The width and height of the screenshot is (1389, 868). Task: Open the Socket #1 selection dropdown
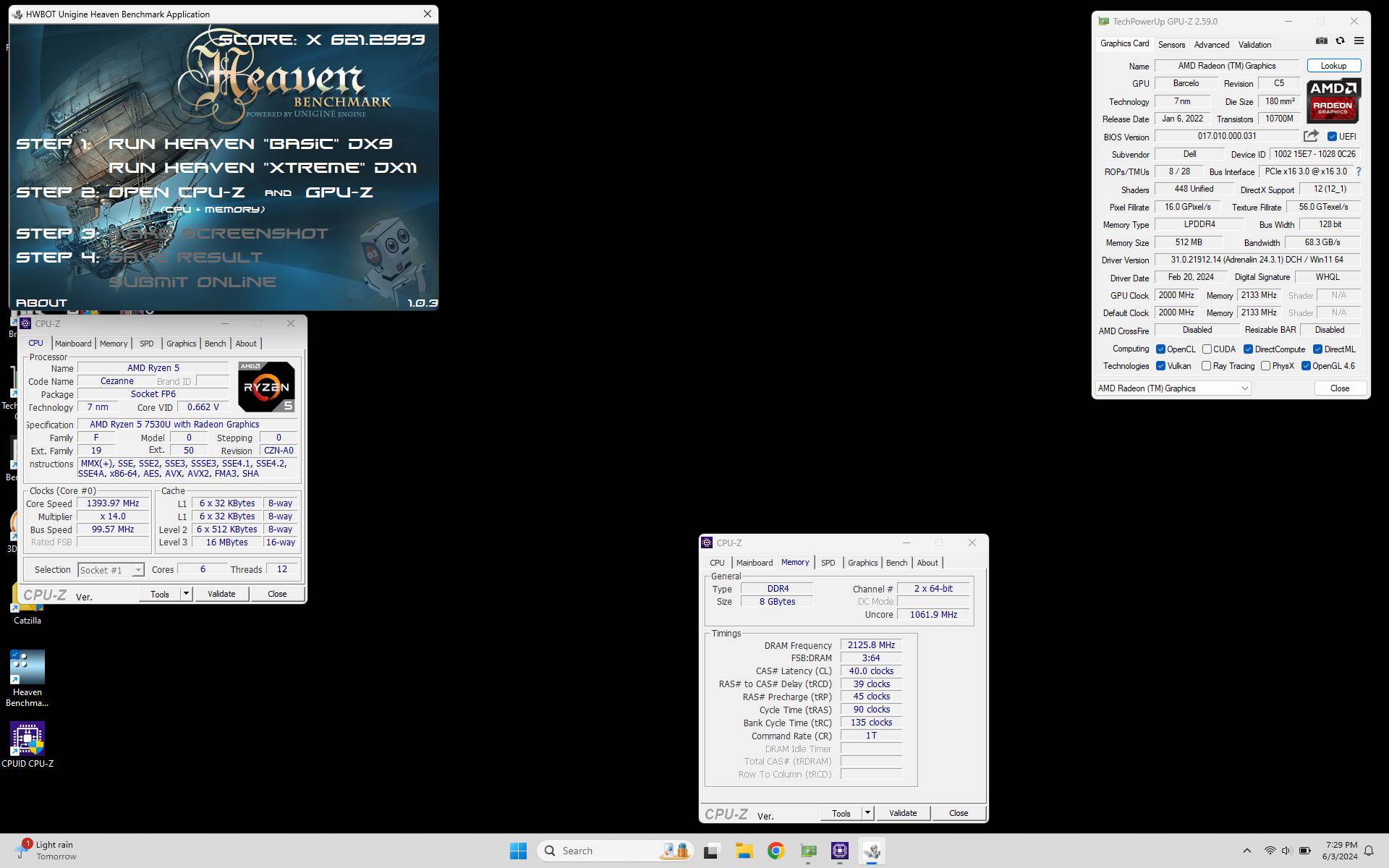[x=111, y=570]
